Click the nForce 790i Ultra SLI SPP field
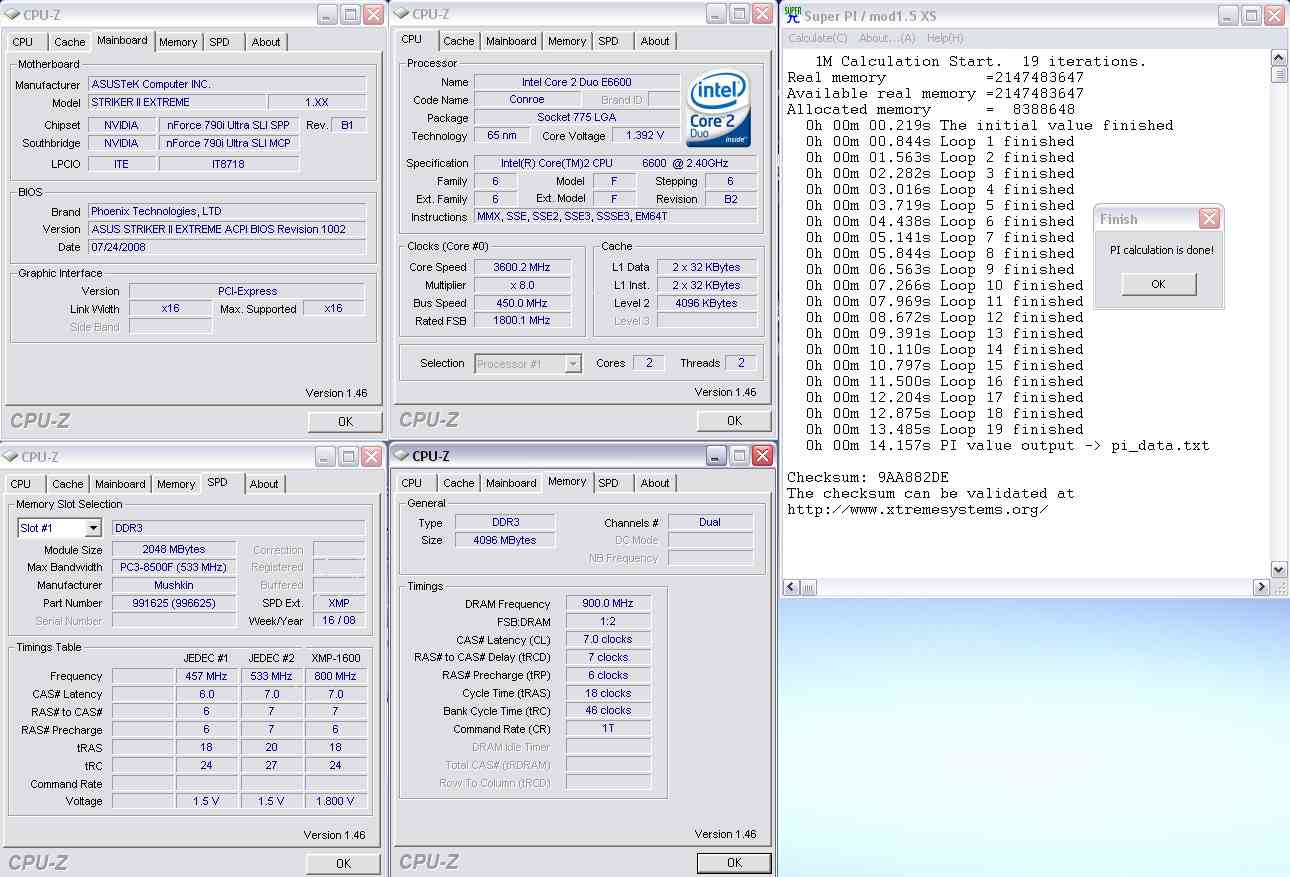 228,126
